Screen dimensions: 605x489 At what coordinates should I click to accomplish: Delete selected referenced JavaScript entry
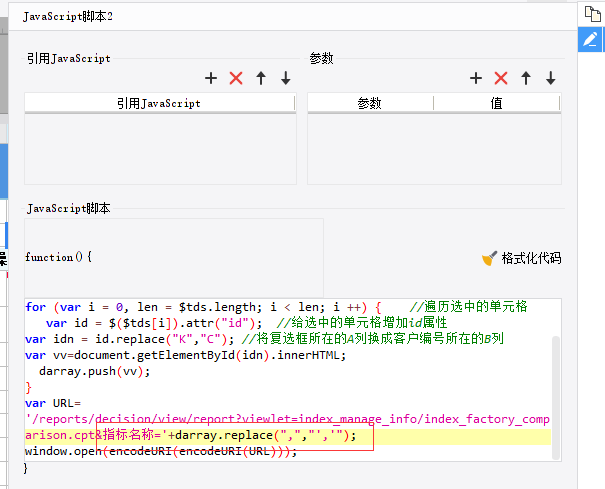(236, 78)
